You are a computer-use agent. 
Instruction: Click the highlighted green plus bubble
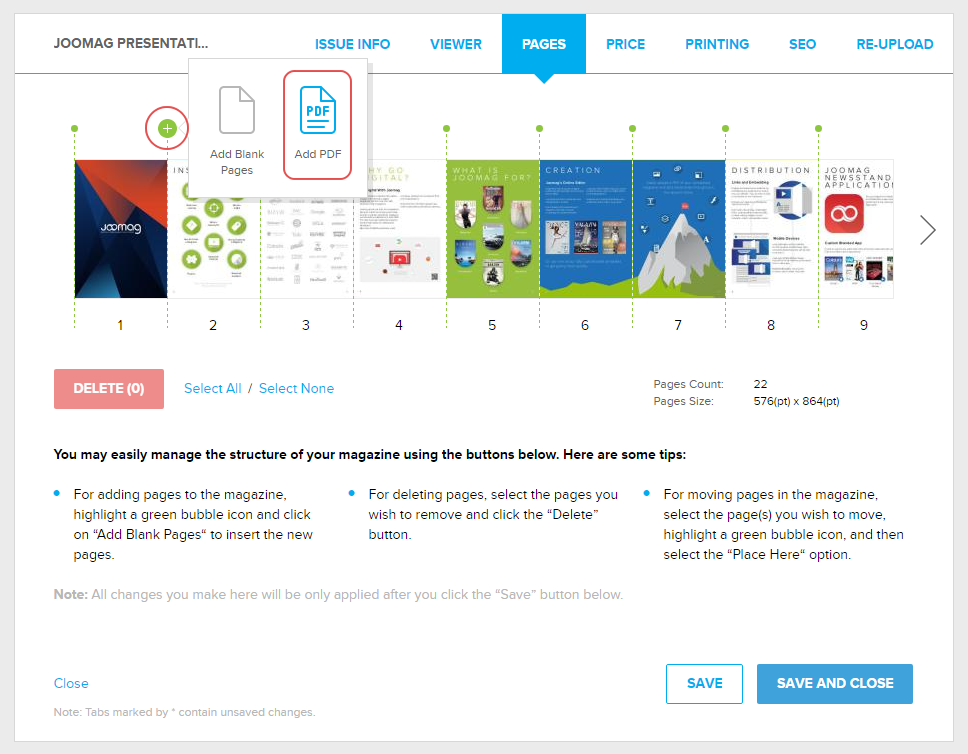[167, 128]
